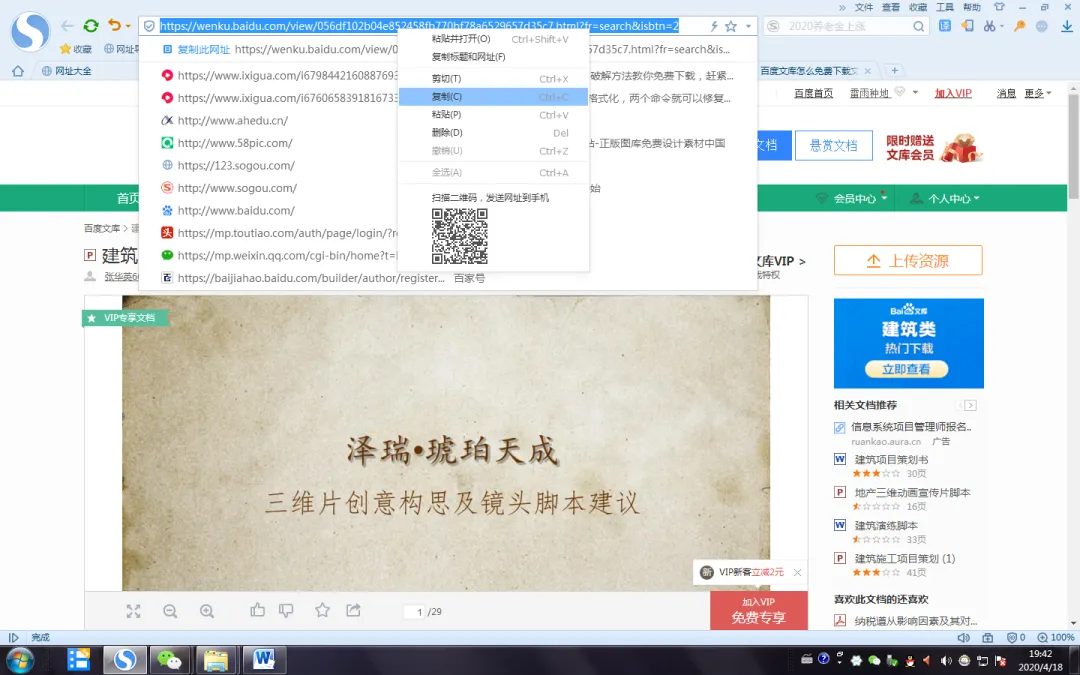Click the 加入VIP link

click(x=953, y=93)
